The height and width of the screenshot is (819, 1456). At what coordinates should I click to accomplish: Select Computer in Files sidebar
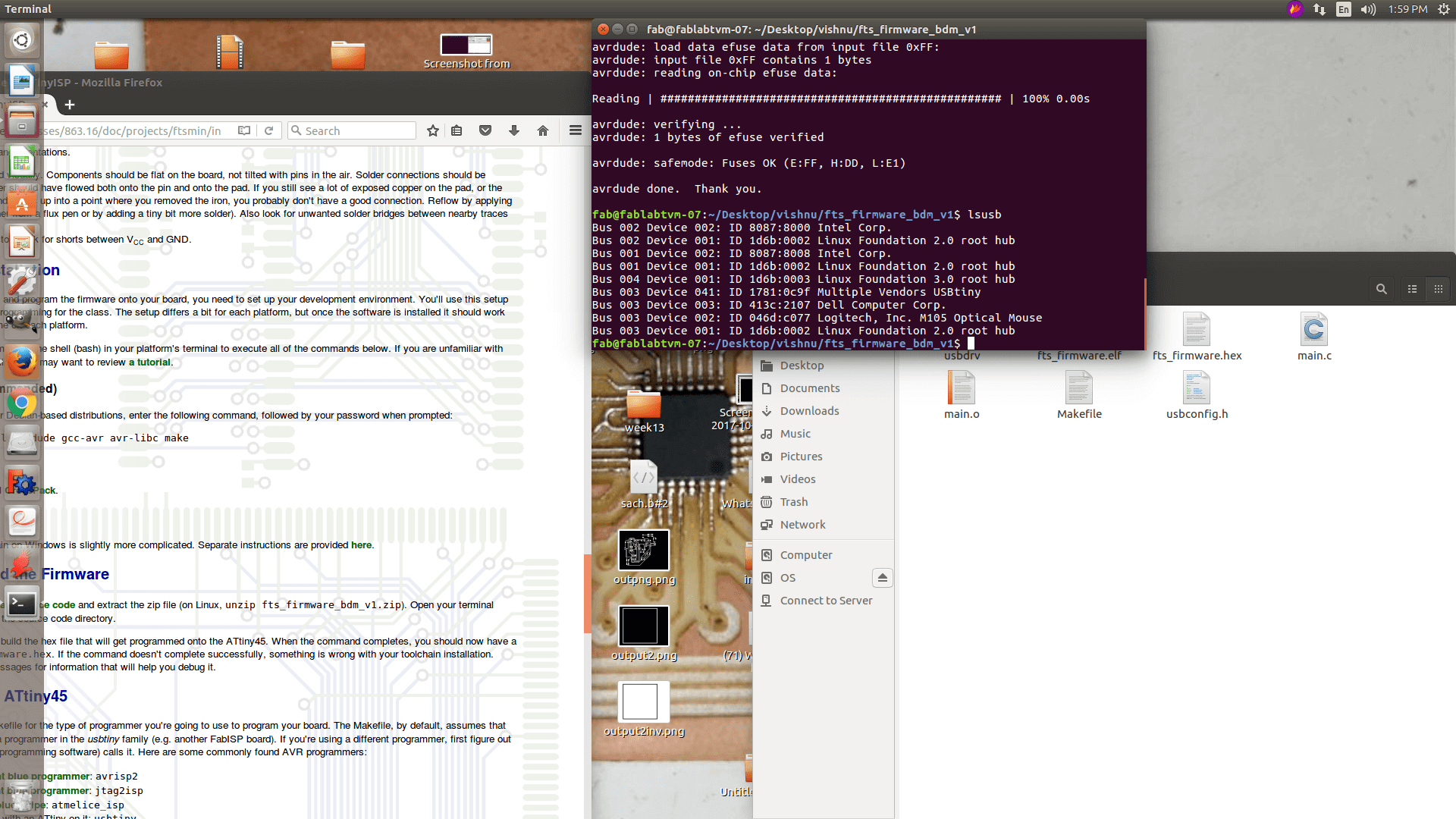click(805, 555)
